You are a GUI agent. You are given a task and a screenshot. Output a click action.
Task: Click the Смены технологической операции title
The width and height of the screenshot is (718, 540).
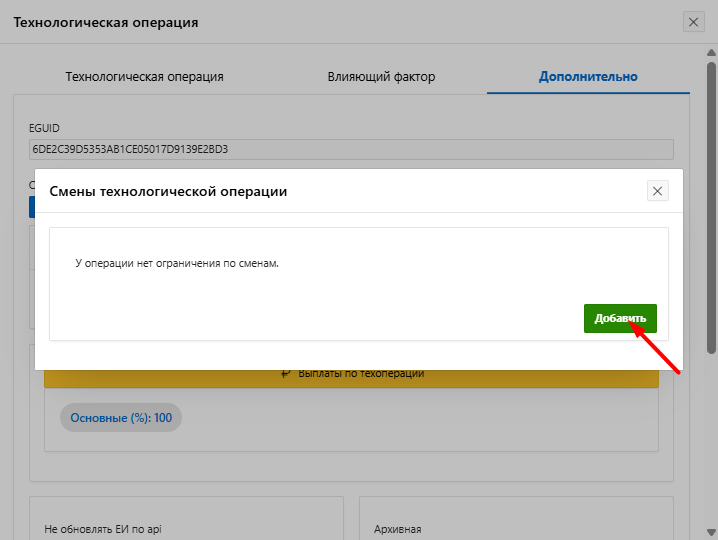click(x=168, y=191)
